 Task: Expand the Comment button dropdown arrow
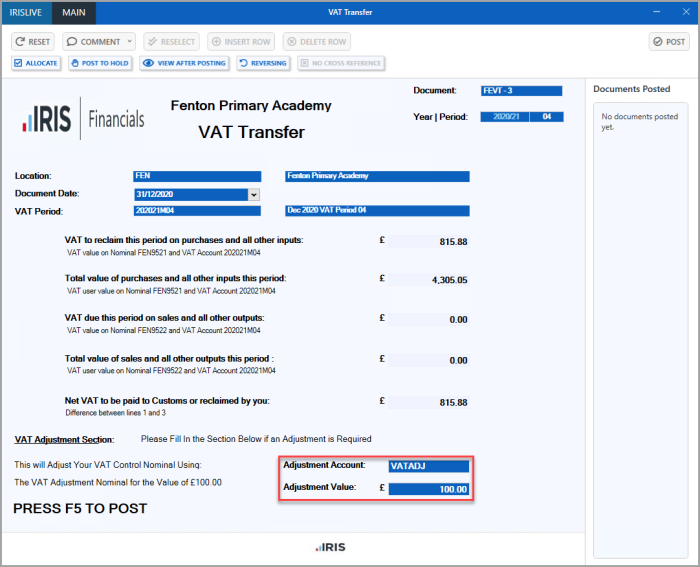coord(129,42)
